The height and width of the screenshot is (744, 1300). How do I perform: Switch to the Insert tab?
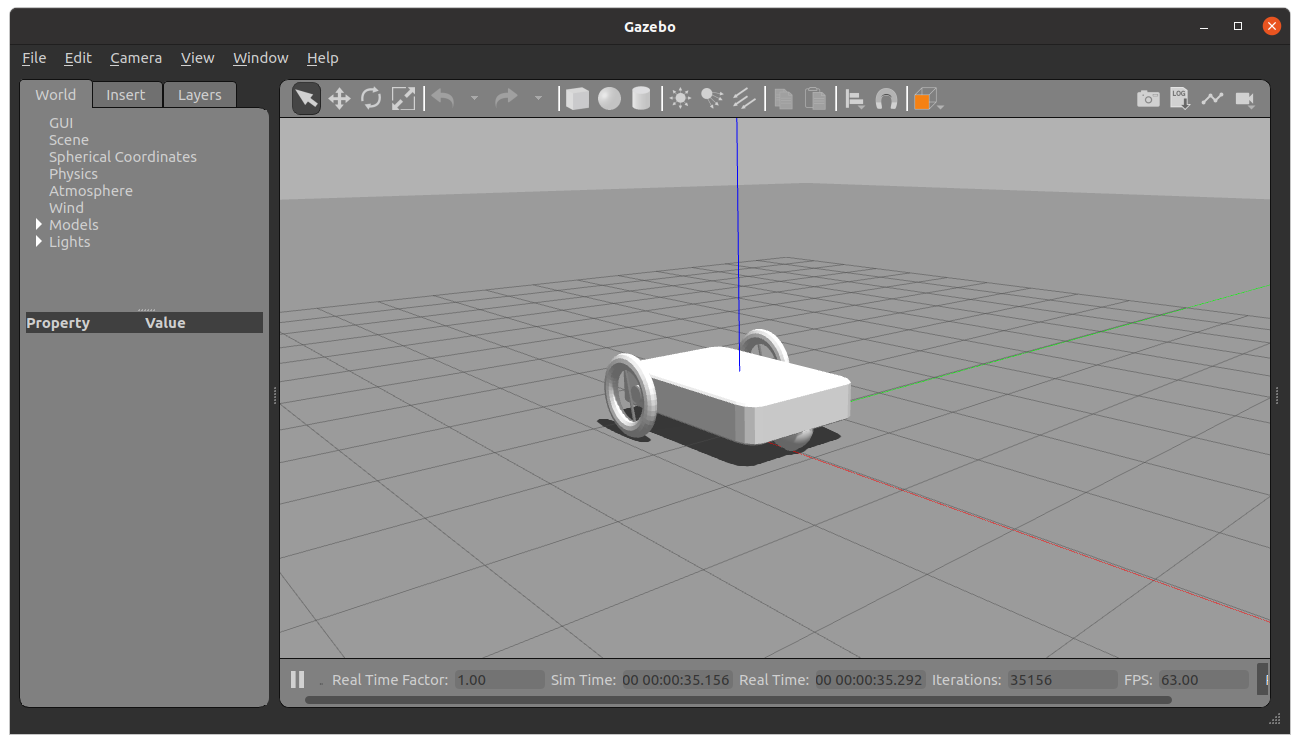126,95
